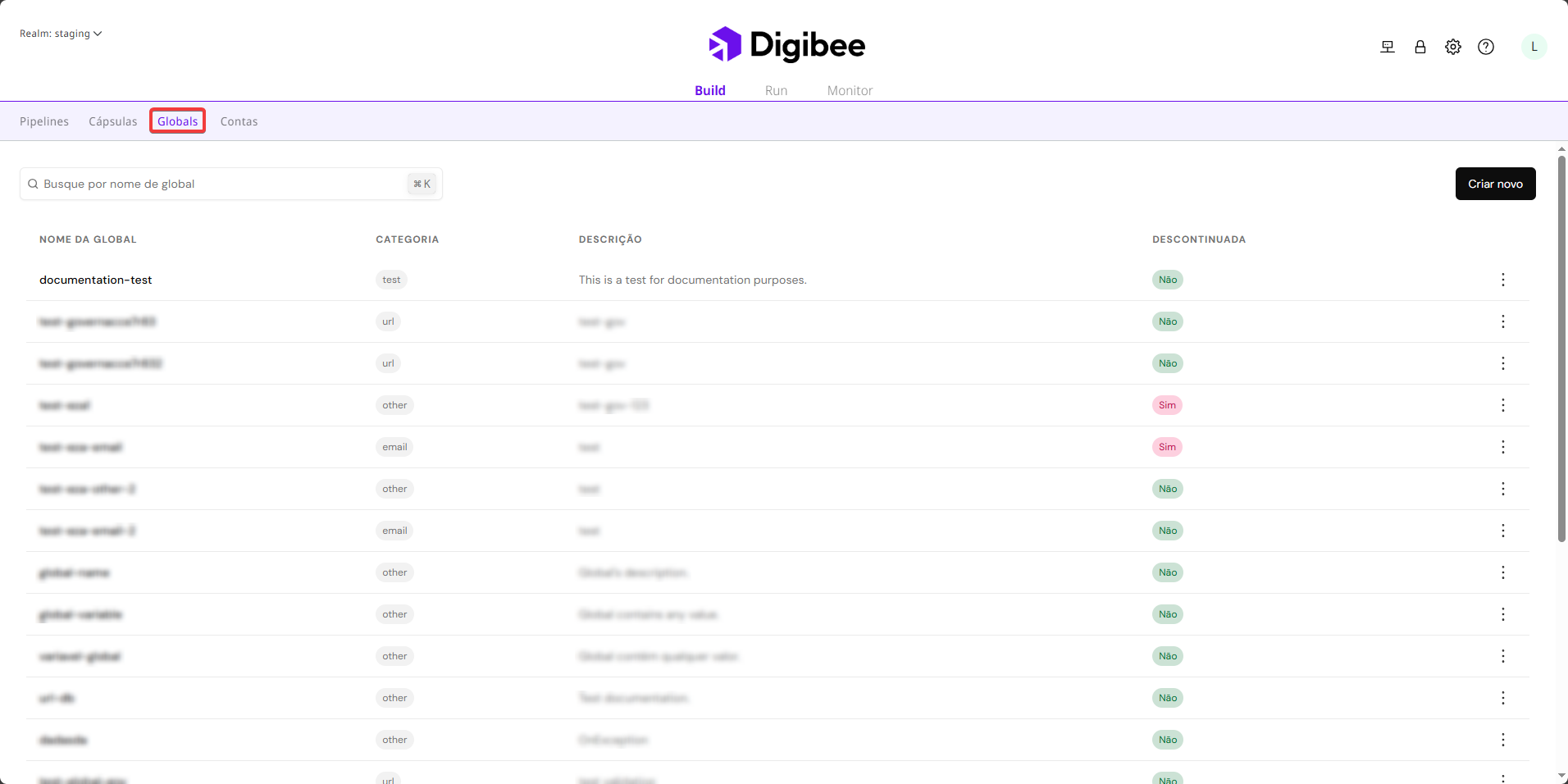The width and height of the screenshot is (1568, 784).
Task: Open the Contas section
Action: [239, 121]
